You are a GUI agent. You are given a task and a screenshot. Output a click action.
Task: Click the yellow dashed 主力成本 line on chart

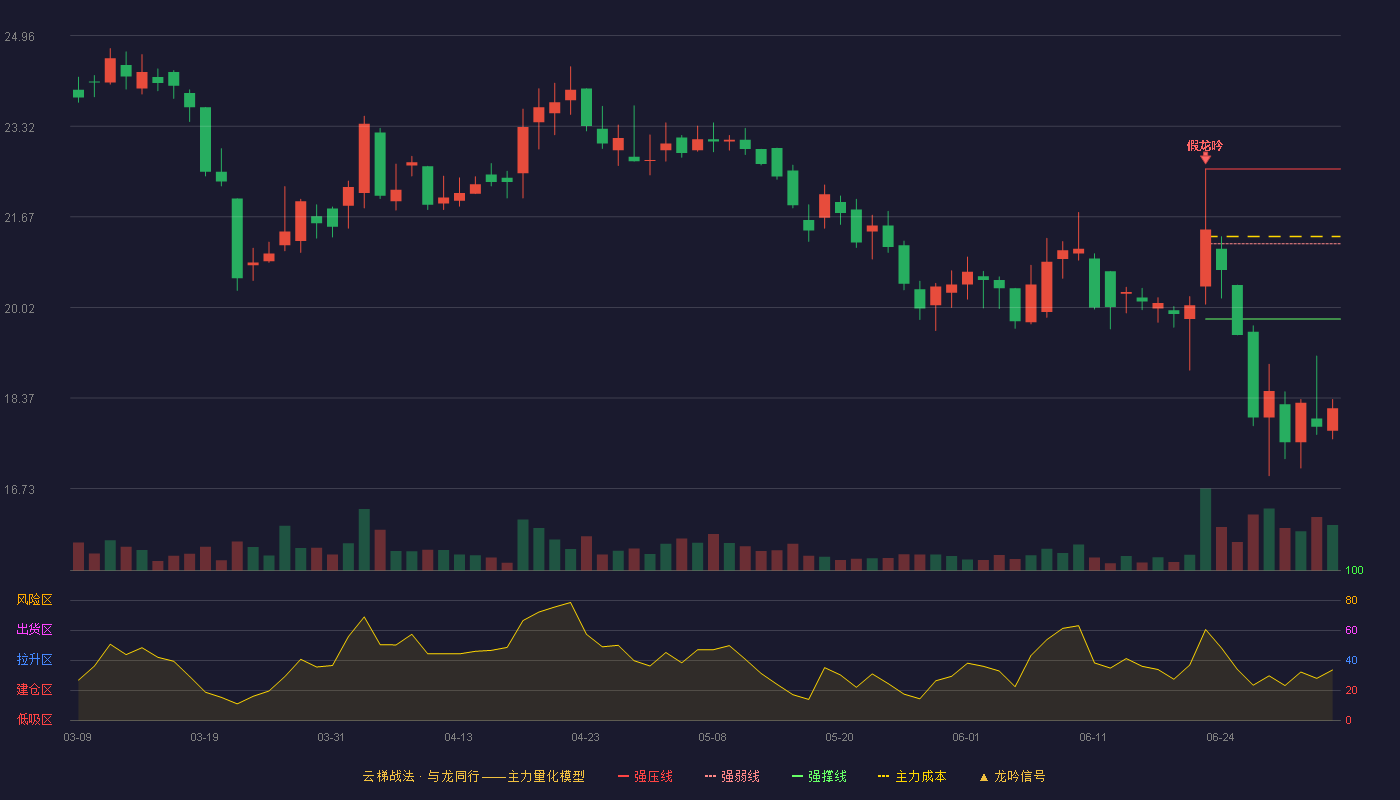point(1273,237)
